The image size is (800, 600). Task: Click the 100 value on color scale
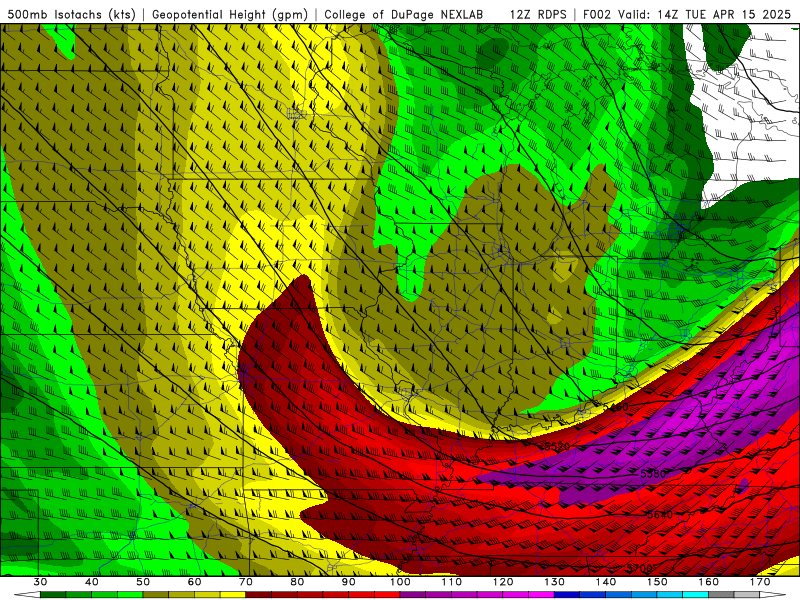coord(401,582)
